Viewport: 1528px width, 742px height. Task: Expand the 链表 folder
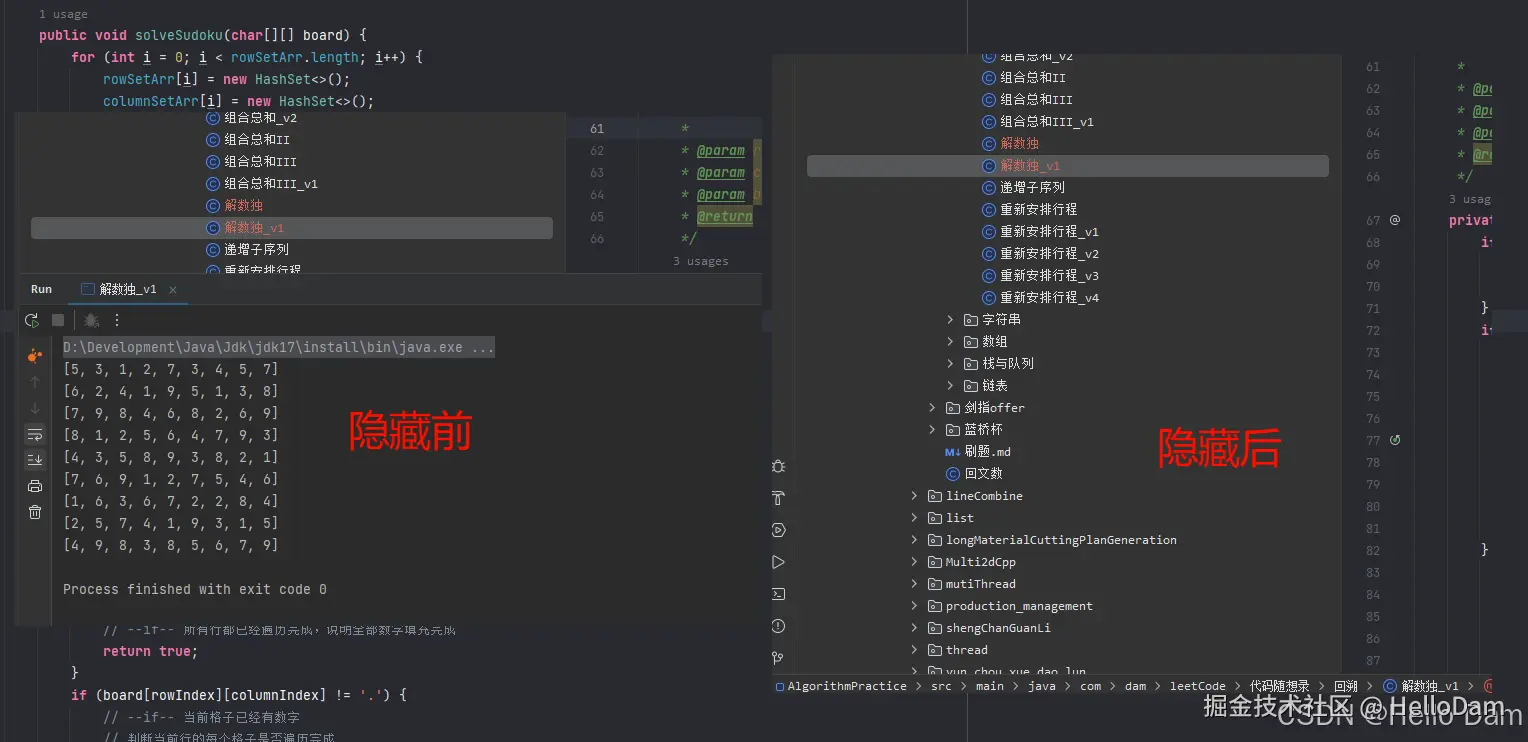[950, 386]
